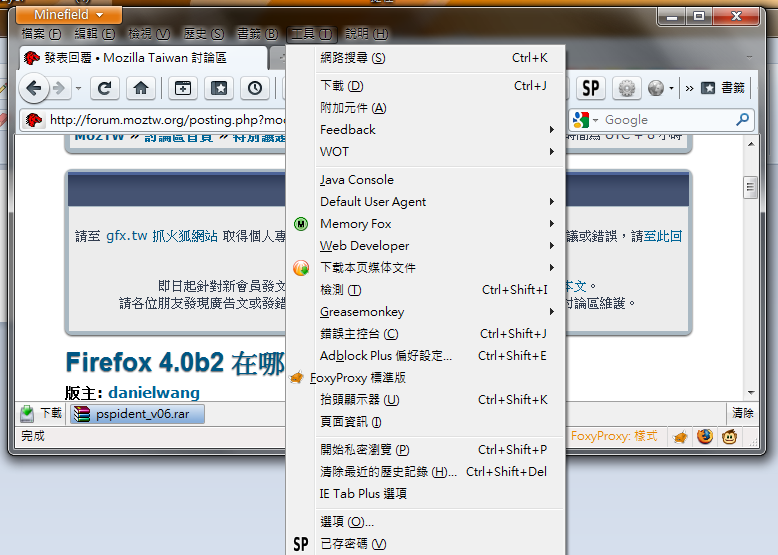Select 檢測 (I) inspect entry

pyautogui.click(x=426, y=290)
